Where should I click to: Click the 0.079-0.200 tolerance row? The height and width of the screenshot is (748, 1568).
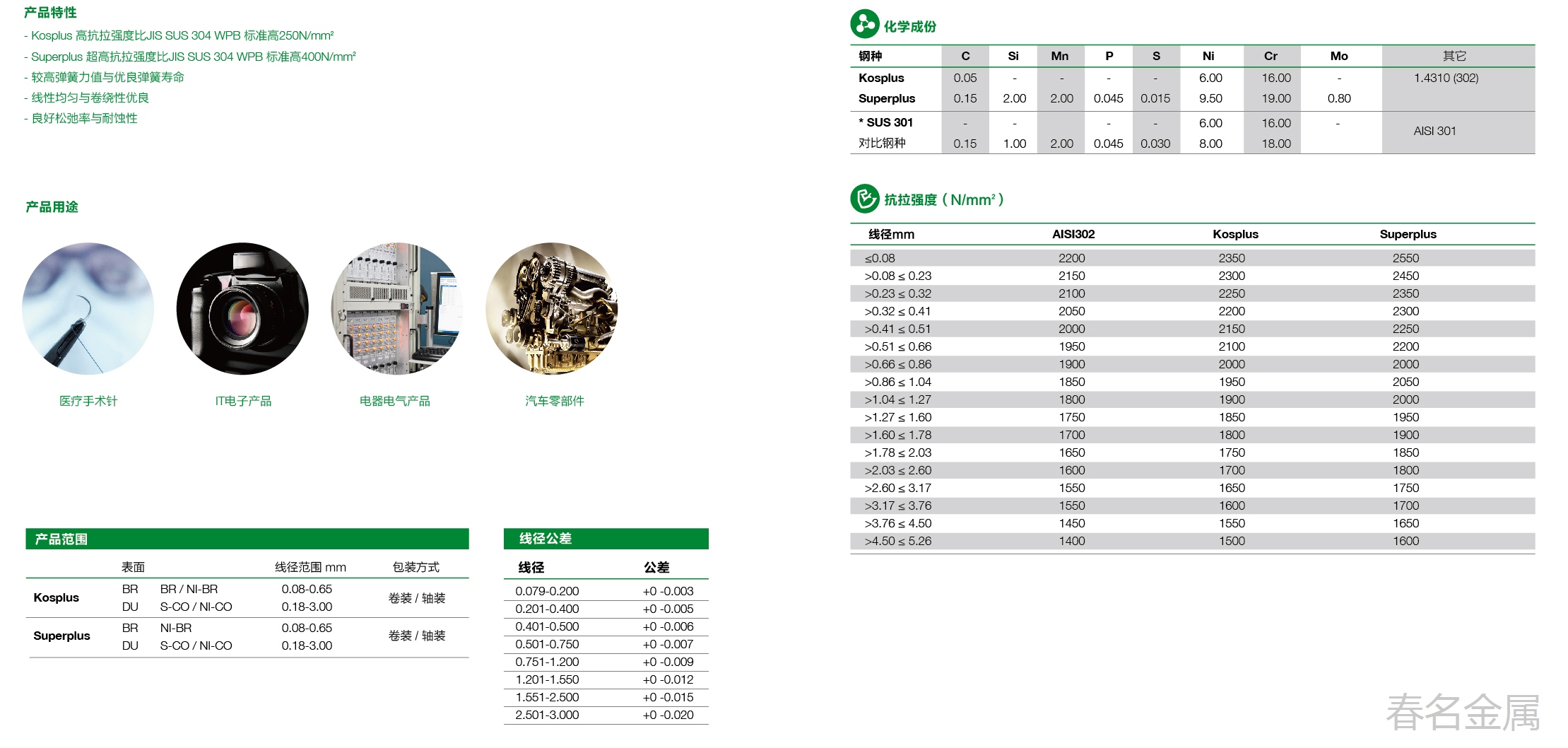[547, 591]
